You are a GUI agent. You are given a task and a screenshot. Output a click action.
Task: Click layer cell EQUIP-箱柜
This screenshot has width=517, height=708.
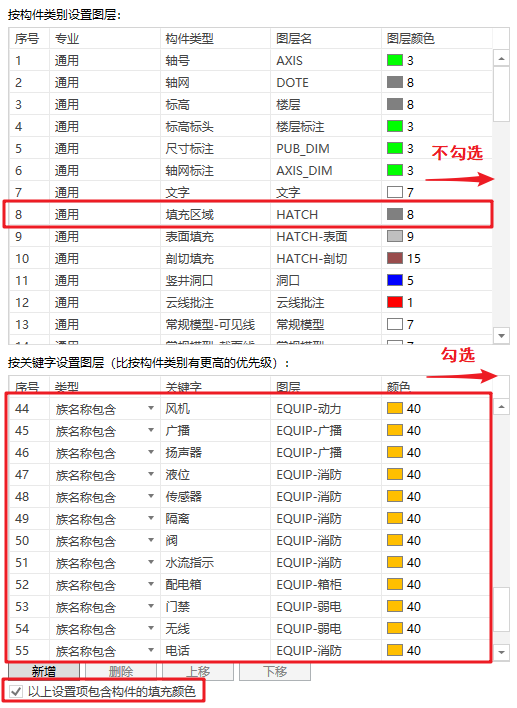coord(326,585)
